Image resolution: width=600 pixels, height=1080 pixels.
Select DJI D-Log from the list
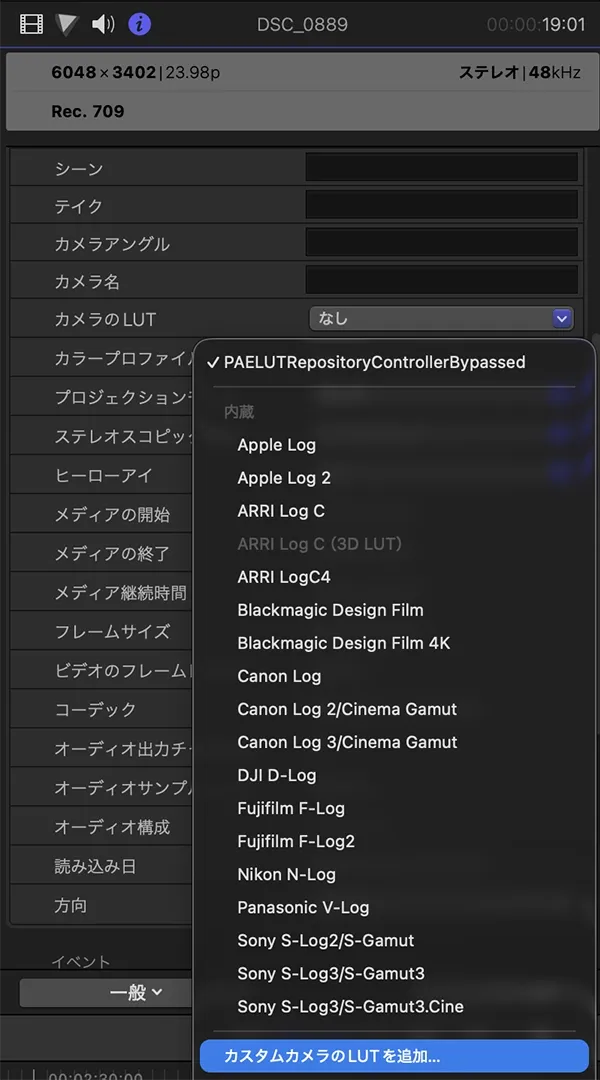pyautogui.click(x=276, y=775)
